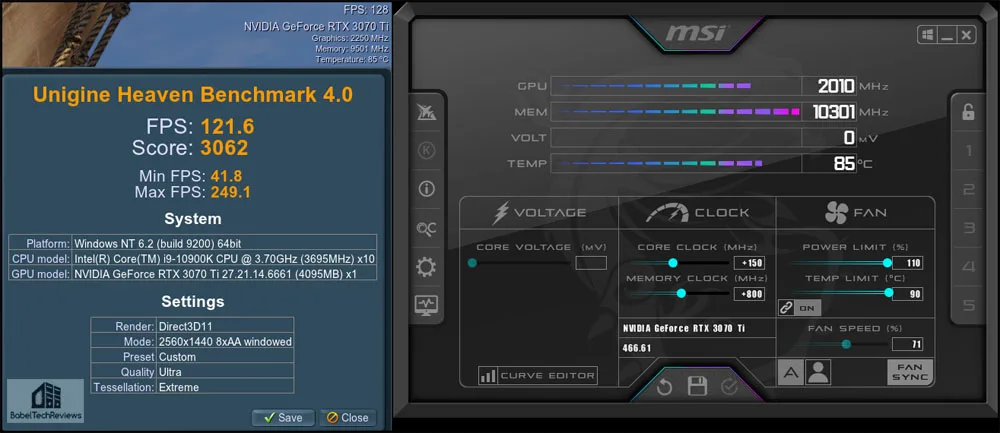Click the Temp Limit 90 field
Screen dimensions: 1000x433
pyautogui.click(x=907, y=294)
